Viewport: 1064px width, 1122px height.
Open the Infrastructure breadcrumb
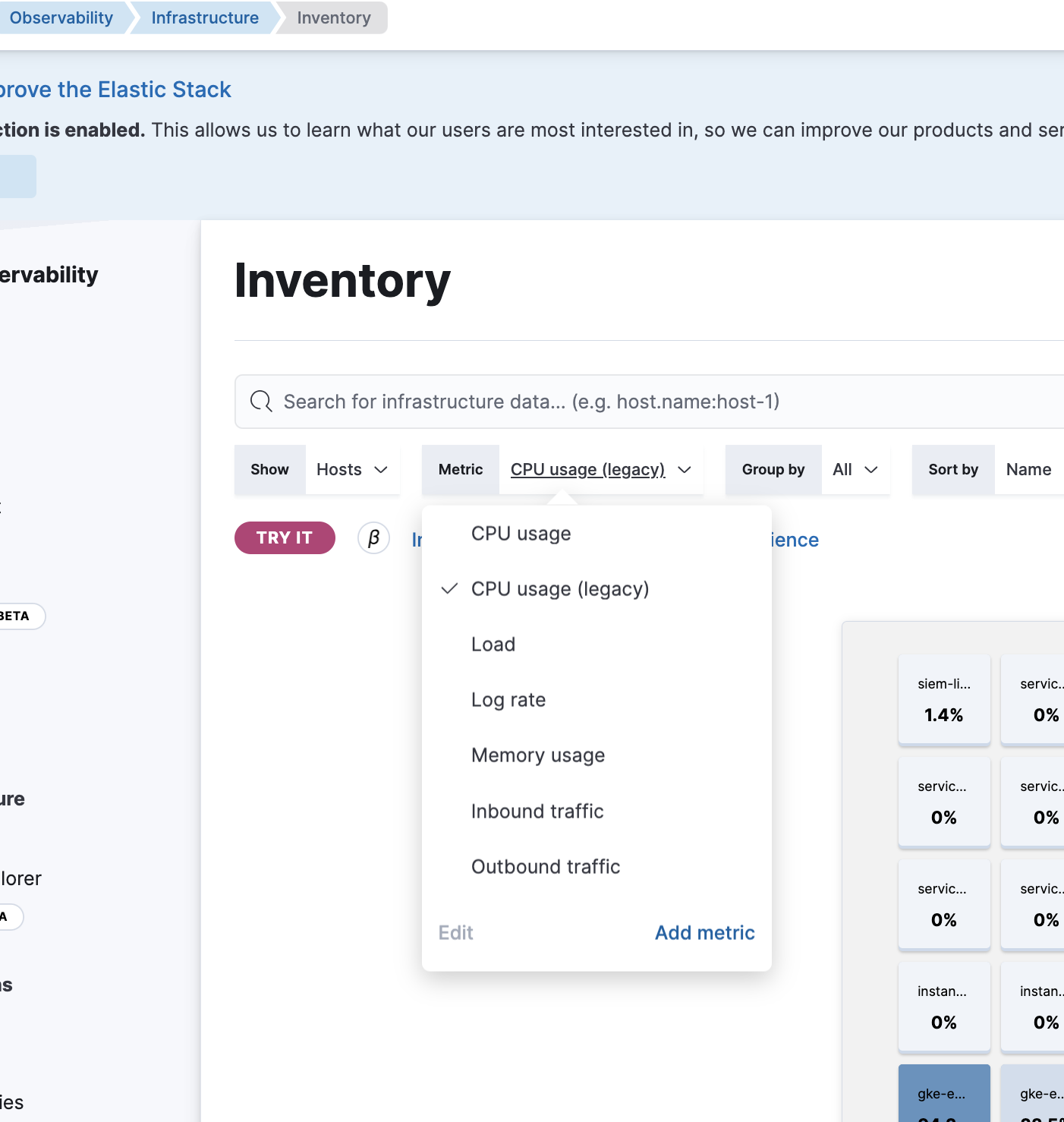coord(205,17)
